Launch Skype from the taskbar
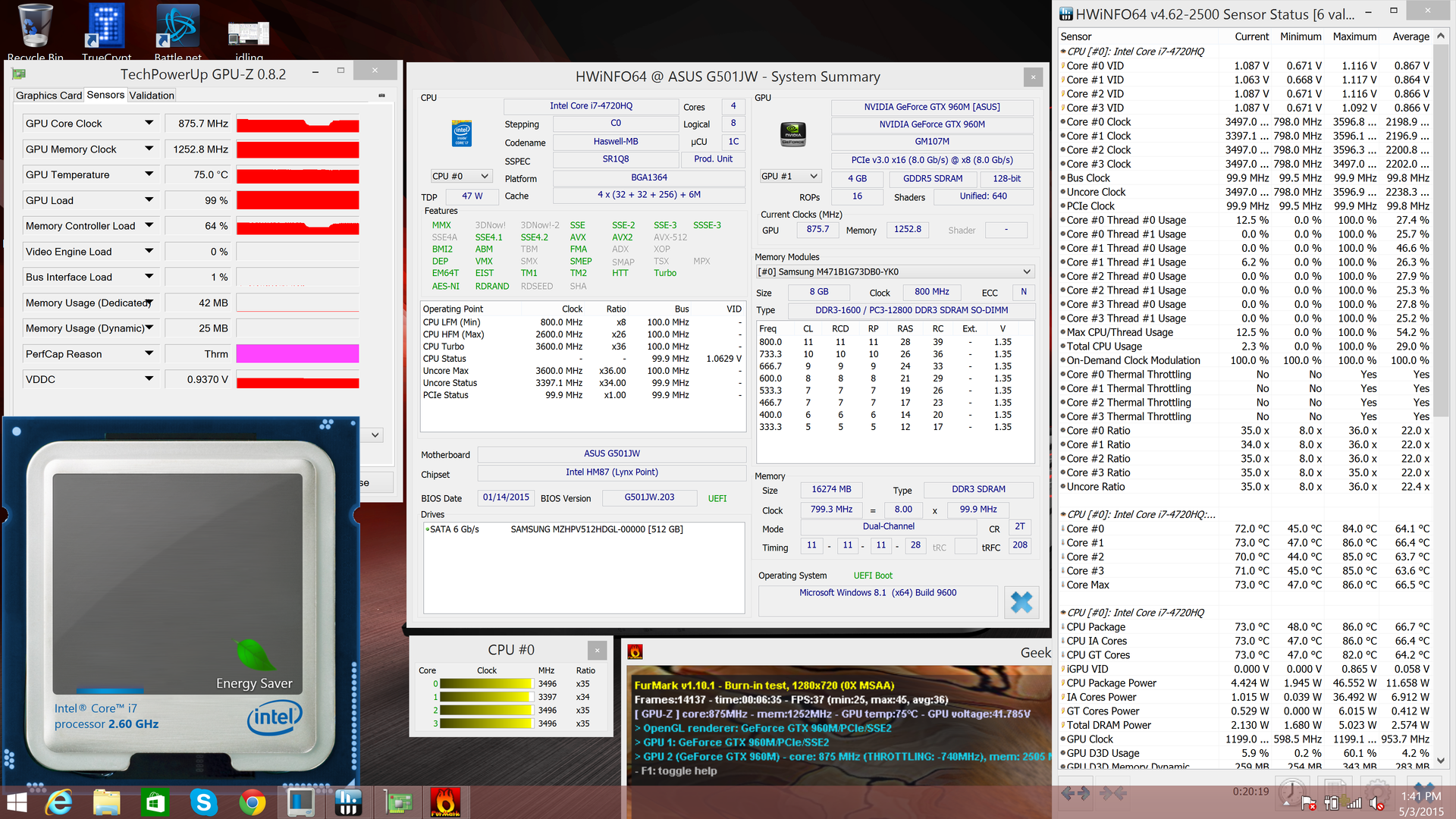1456x819 pixels. pyautogui.click(x=203, y=802)
